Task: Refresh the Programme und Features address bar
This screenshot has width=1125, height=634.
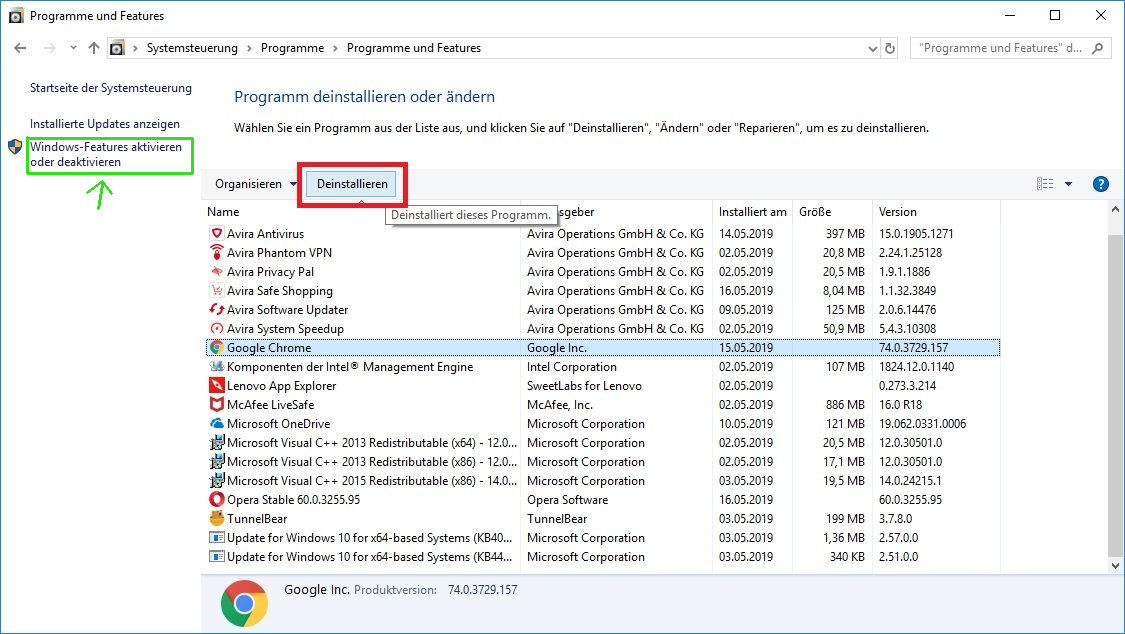Action: click(890, 48)
